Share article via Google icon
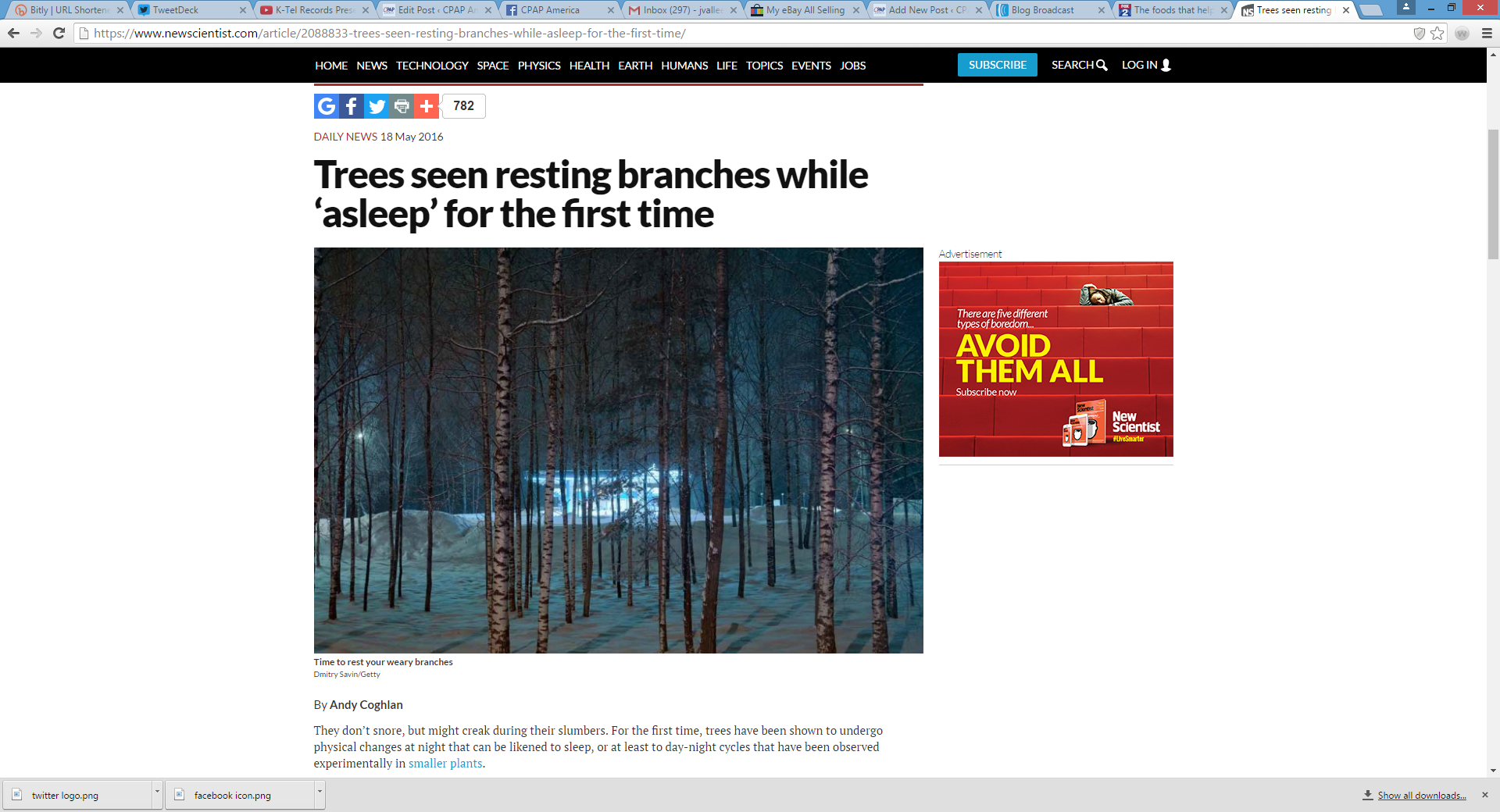This screenshot has height=812, width=1500. coord(327,106)
